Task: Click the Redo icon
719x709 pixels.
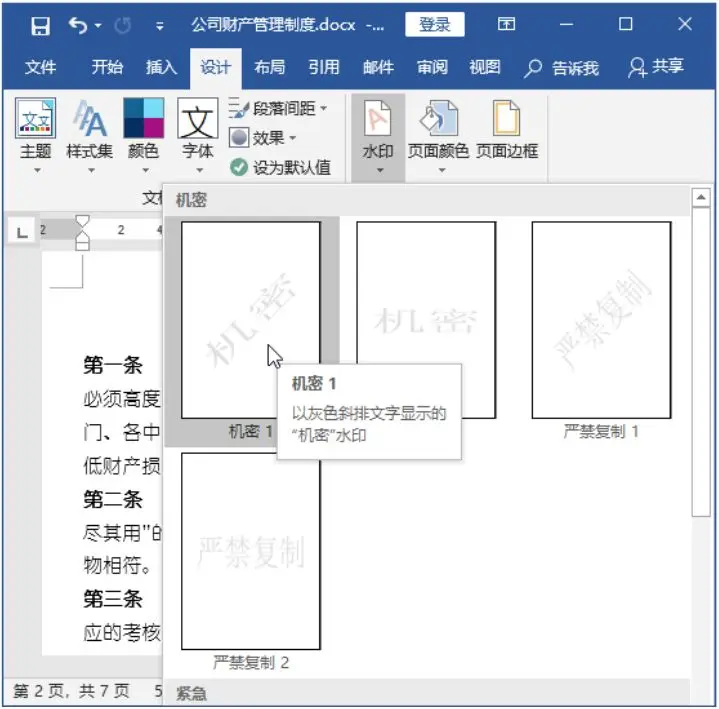Action: point(122,26)
